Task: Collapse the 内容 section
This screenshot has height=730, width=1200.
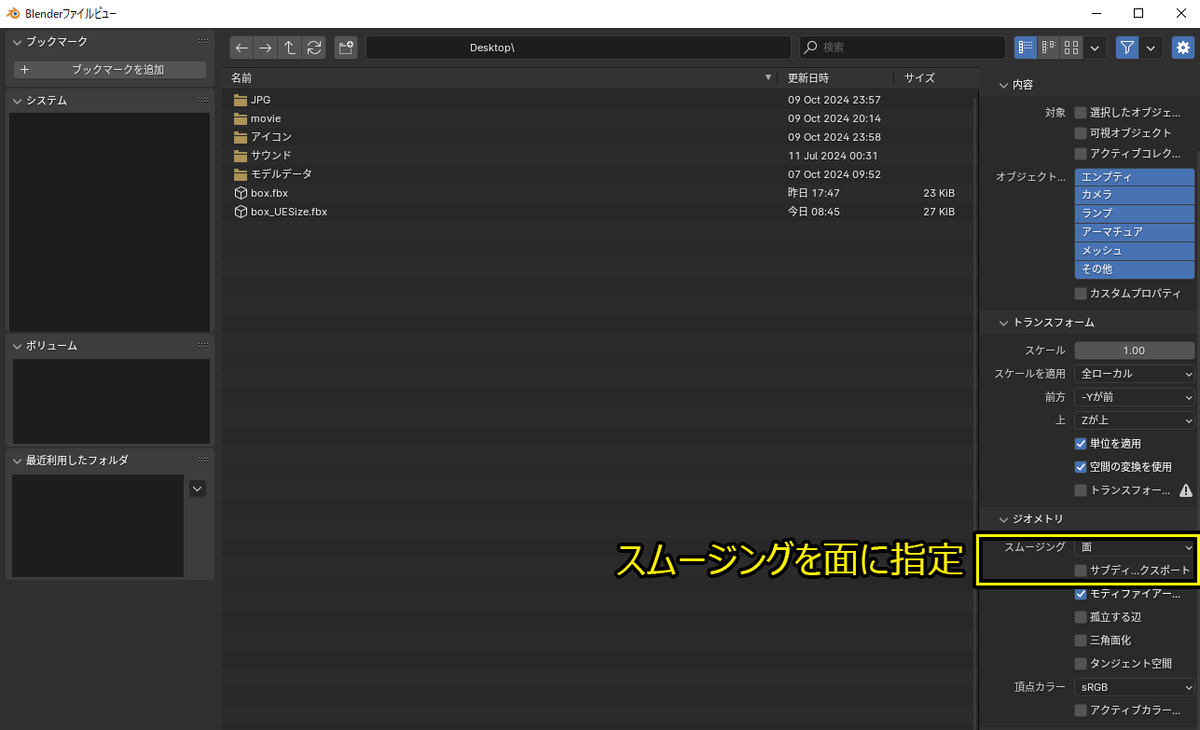Action: pos(1003,86)
